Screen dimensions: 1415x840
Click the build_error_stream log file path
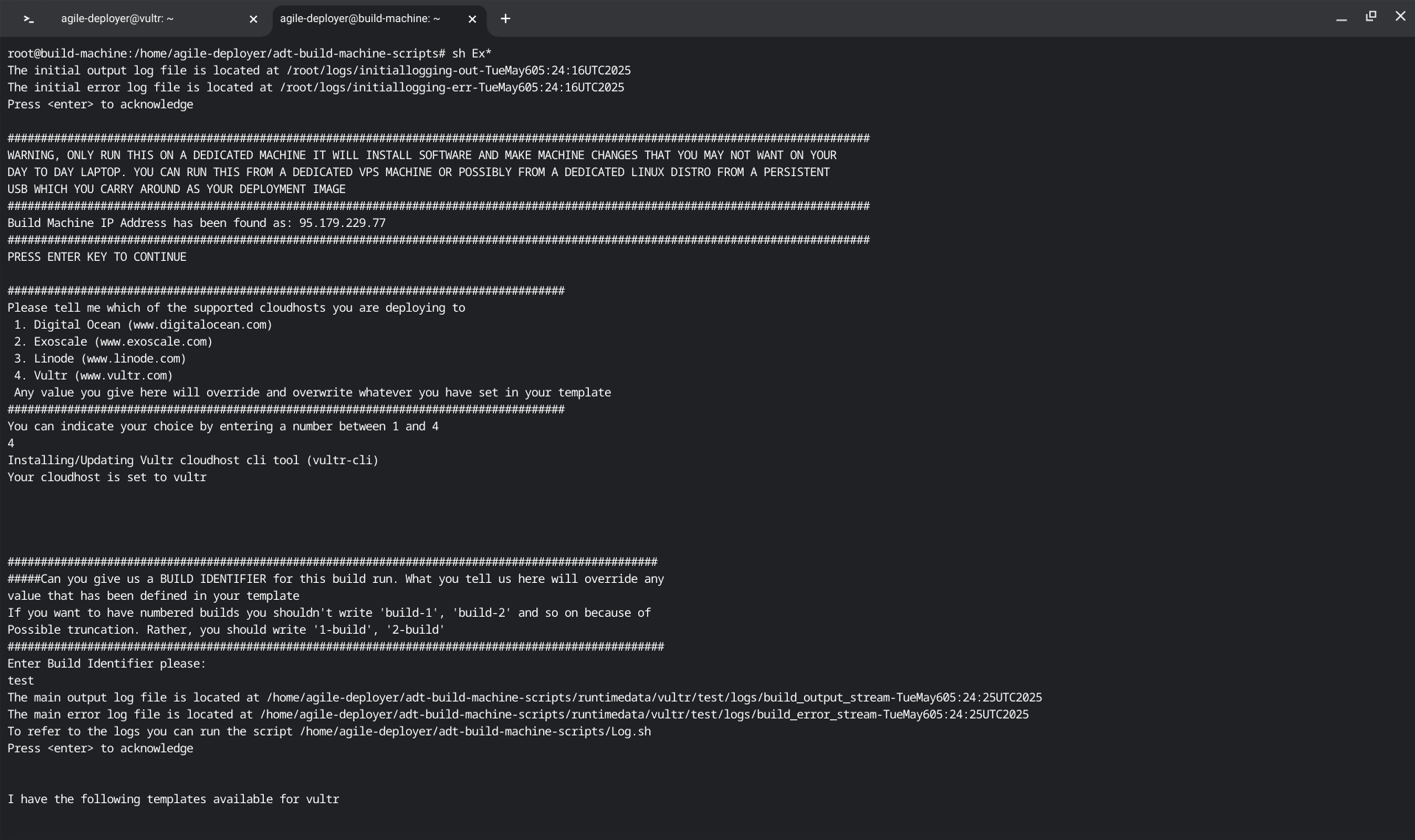point(643,715)
